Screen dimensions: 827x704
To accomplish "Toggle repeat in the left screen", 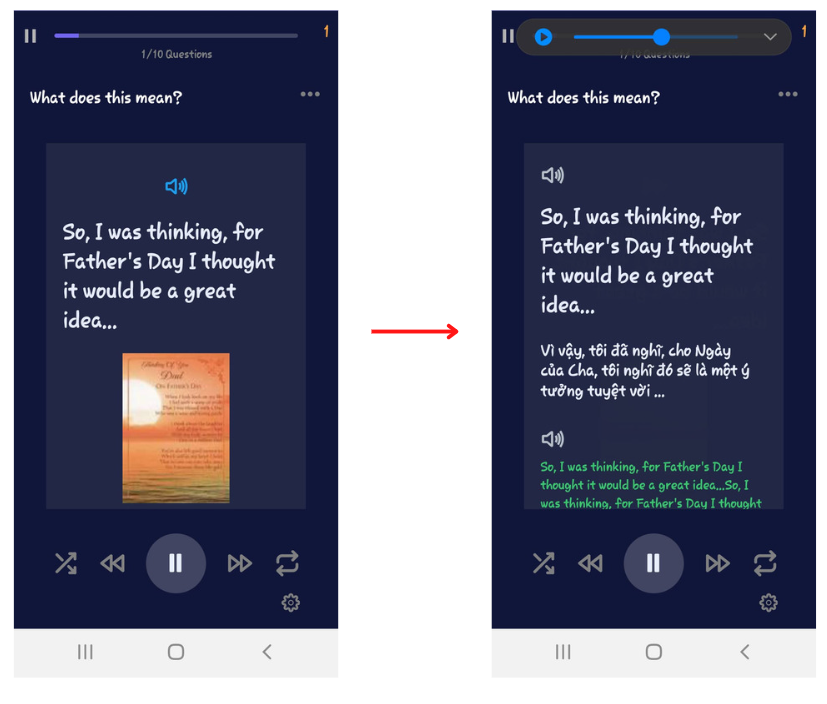I will [287, 563].
